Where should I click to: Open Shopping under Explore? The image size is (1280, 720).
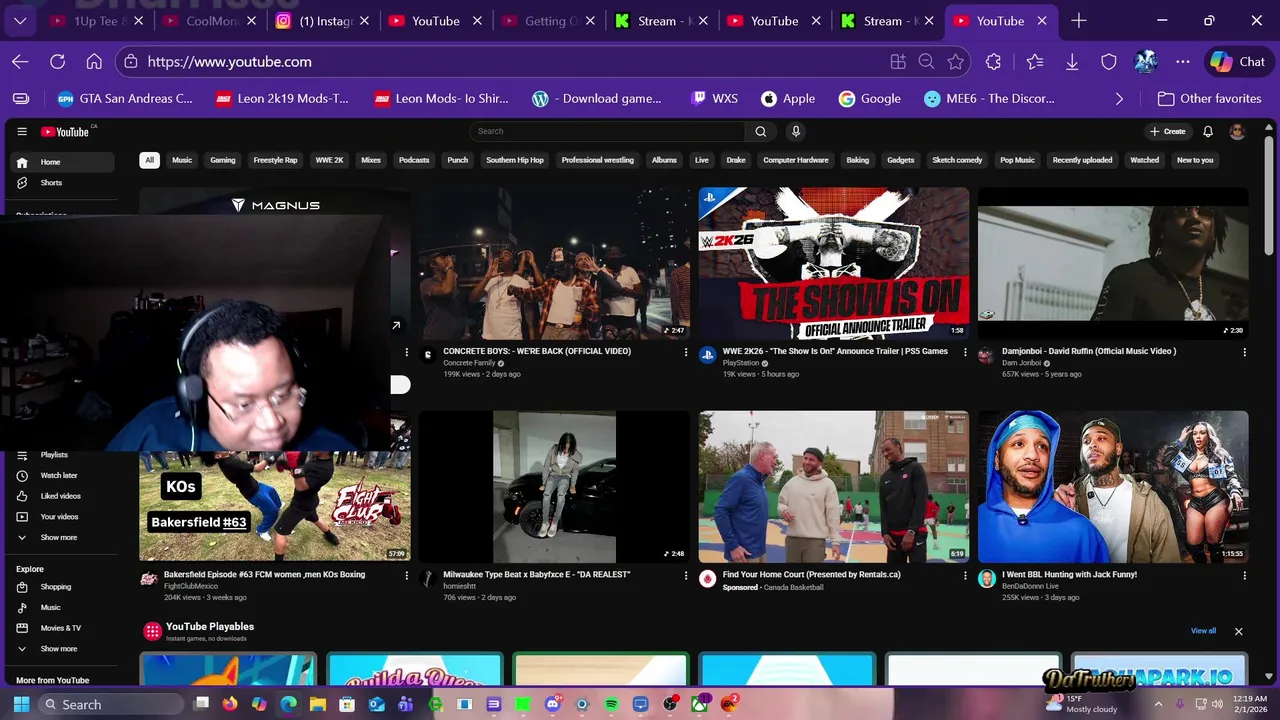[x=55, y=587]
